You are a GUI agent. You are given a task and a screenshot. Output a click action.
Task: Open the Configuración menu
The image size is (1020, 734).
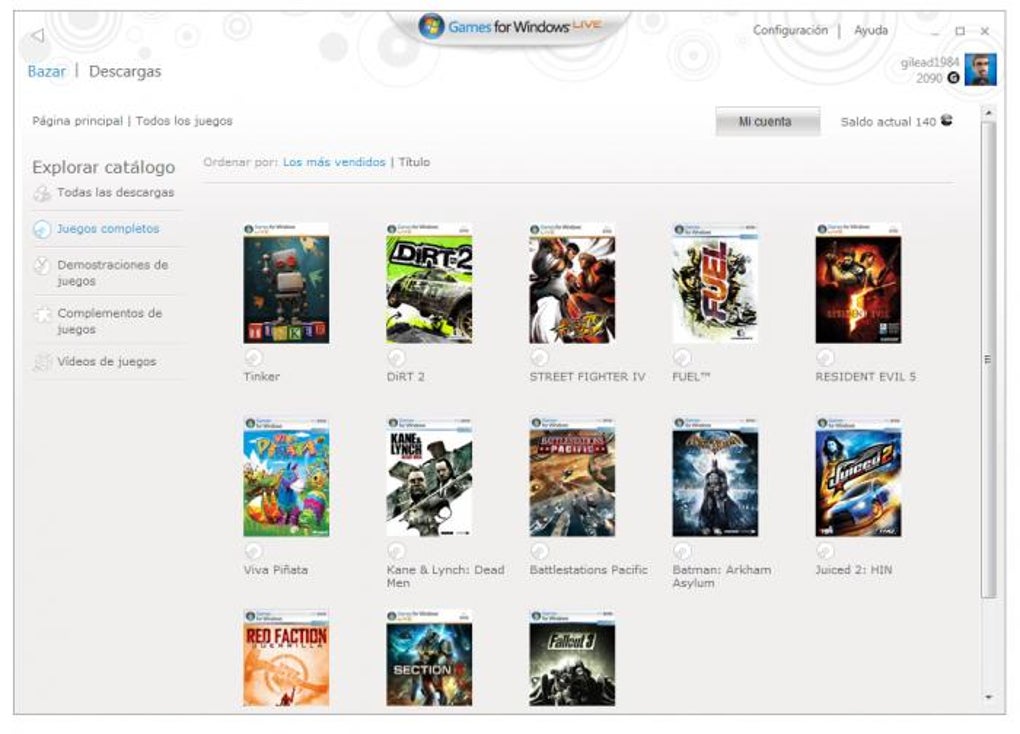click(790, 31)
